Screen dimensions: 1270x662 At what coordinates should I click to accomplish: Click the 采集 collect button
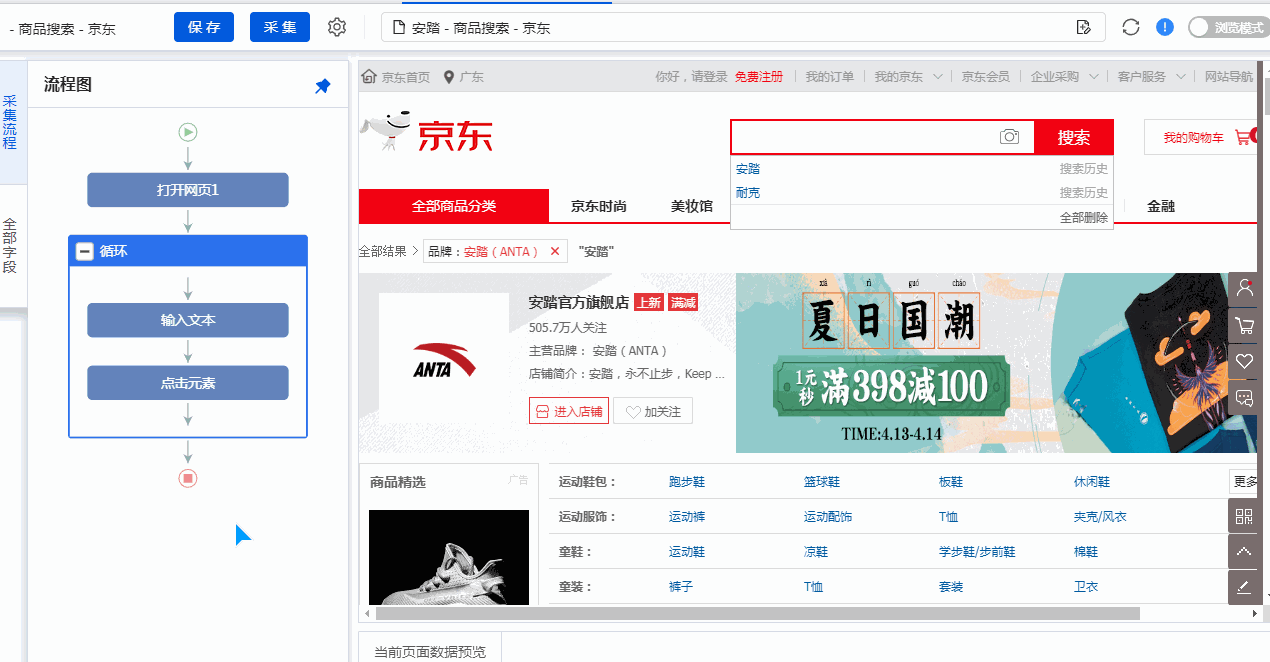pyautogui.click(x=280, y=27)
